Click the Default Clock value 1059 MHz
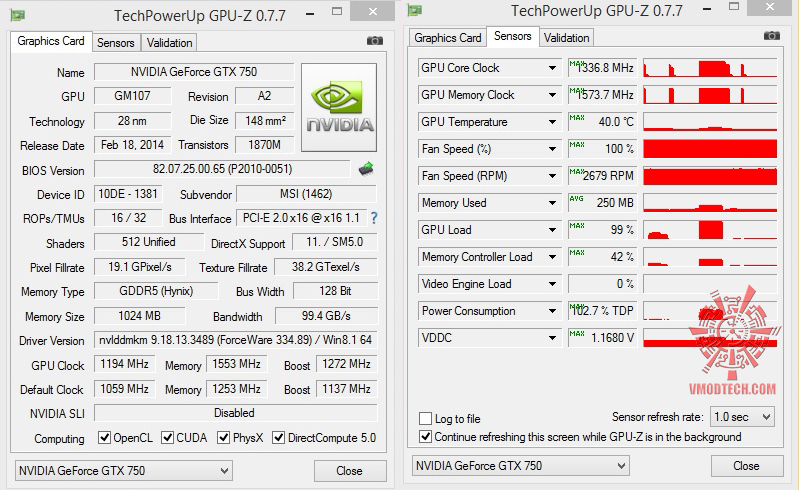Viewport: 800px width, 493px height. 125,389
